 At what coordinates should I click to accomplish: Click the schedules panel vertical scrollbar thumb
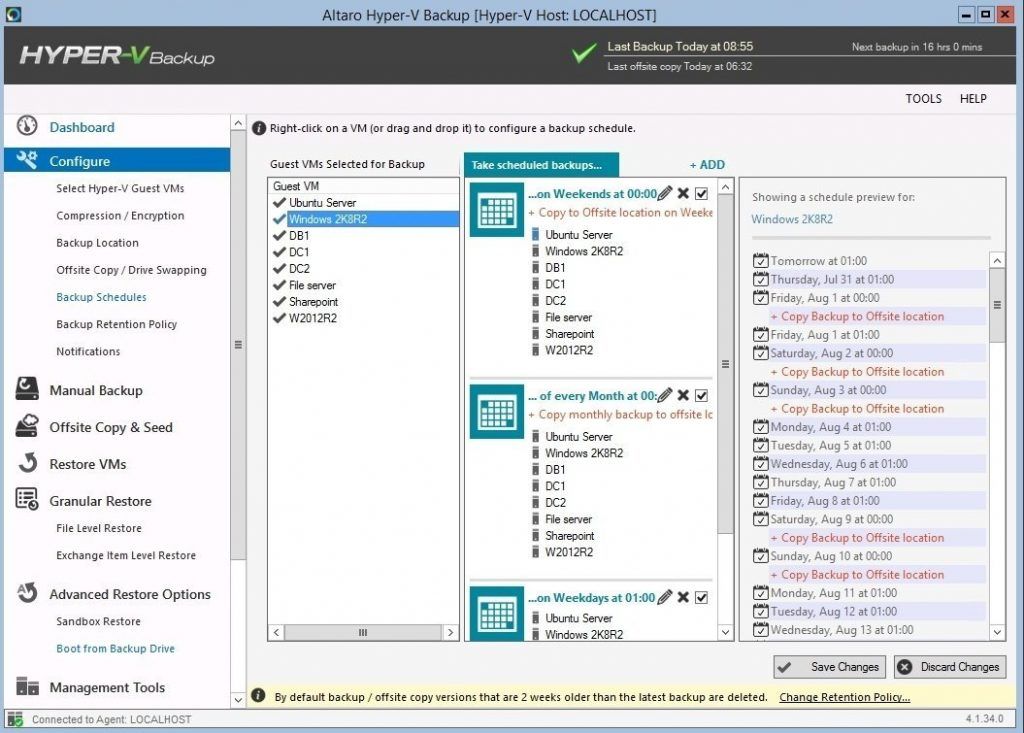coord(726,364)
